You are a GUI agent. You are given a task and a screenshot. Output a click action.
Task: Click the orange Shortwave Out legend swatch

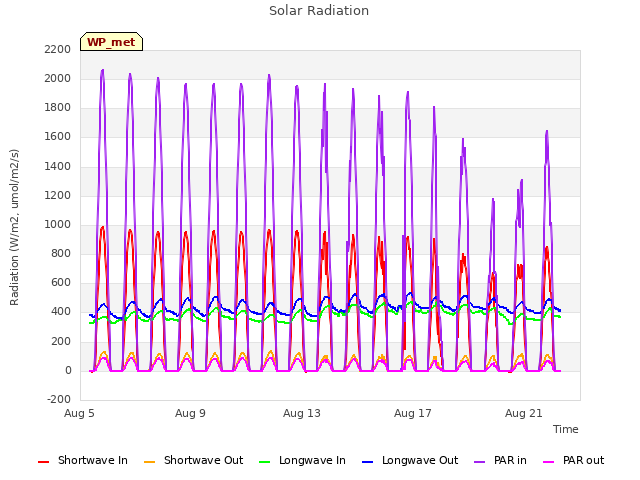point(149,462)
